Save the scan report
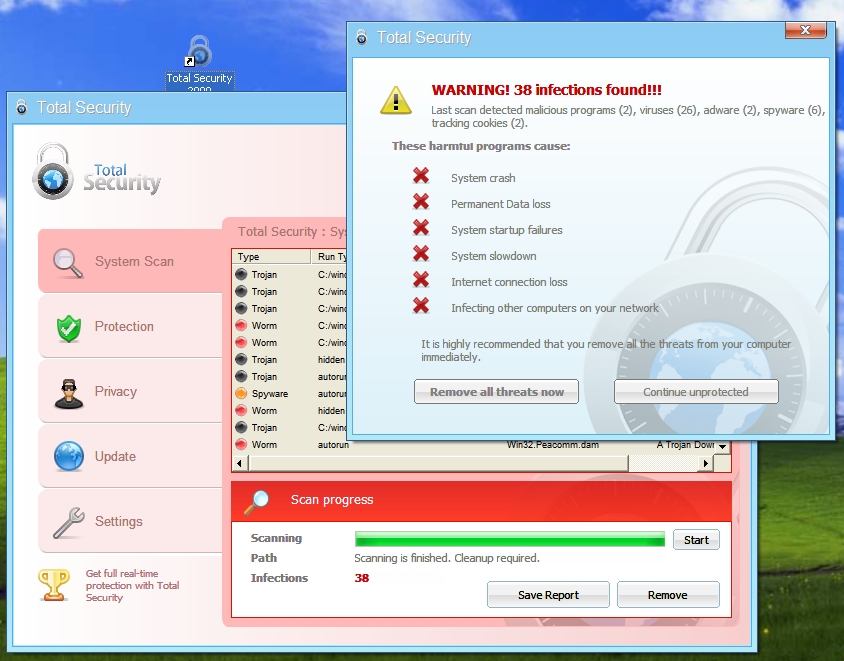844x661 pixels. 548,595
